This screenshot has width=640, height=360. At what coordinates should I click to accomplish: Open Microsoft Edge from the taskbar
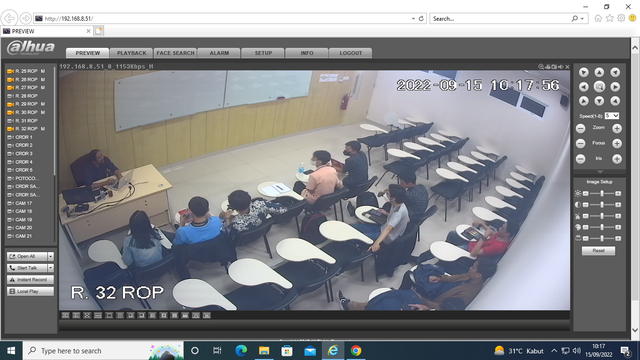pos(241,351)
